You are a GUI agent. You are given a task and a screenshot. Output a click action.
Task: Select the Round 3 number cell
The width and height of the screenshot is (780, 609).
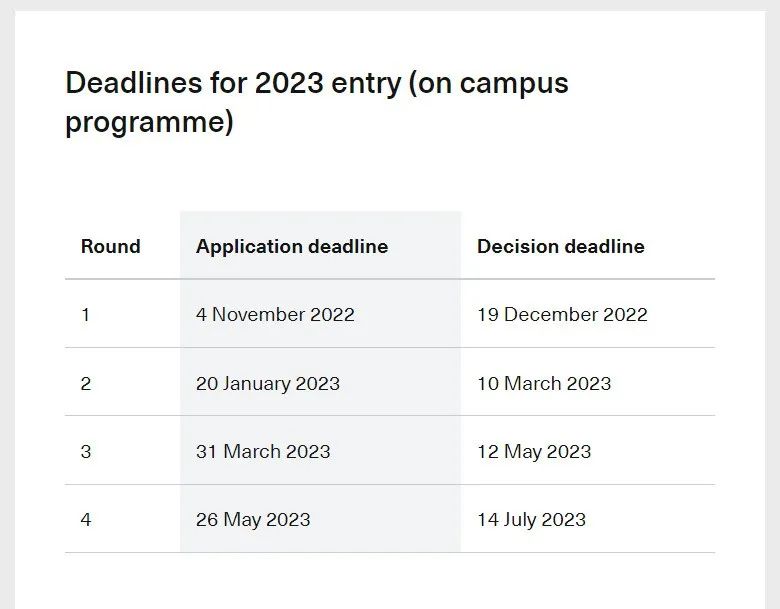coord(86,452)
